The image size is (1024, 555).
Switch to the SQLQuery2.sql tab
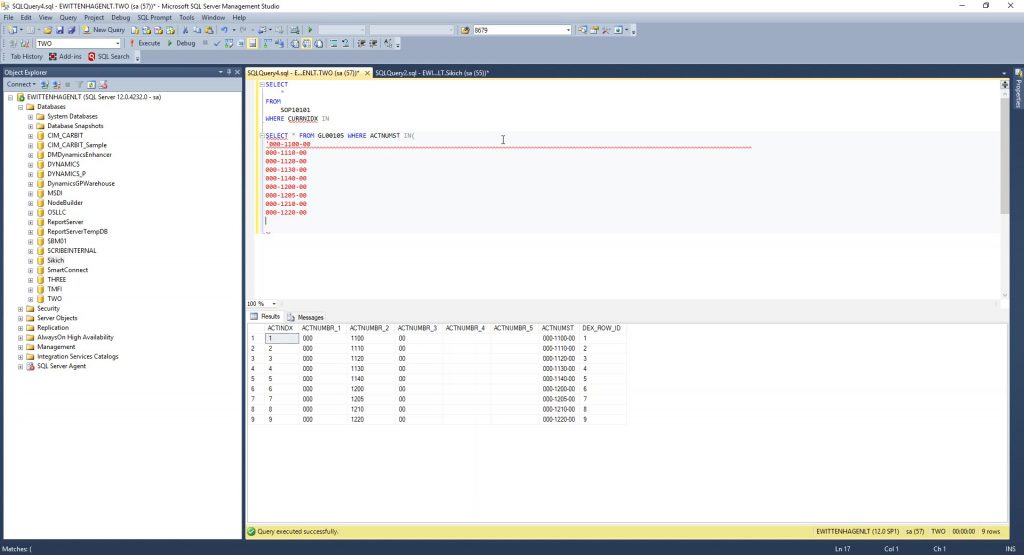[x=432, y=73]
